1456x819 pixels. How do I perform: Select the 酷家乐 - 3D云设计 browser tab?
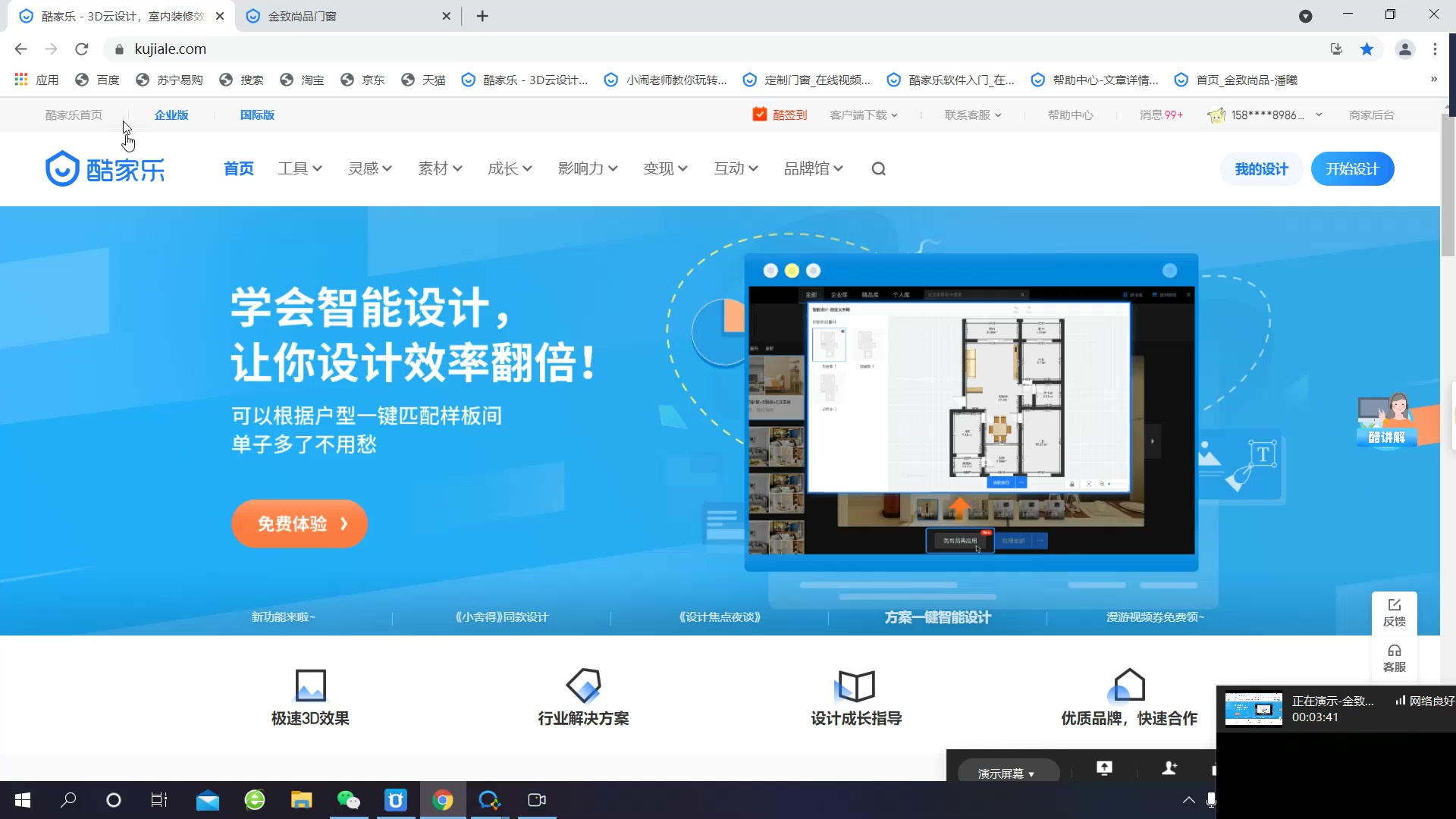tap(121, 16)
